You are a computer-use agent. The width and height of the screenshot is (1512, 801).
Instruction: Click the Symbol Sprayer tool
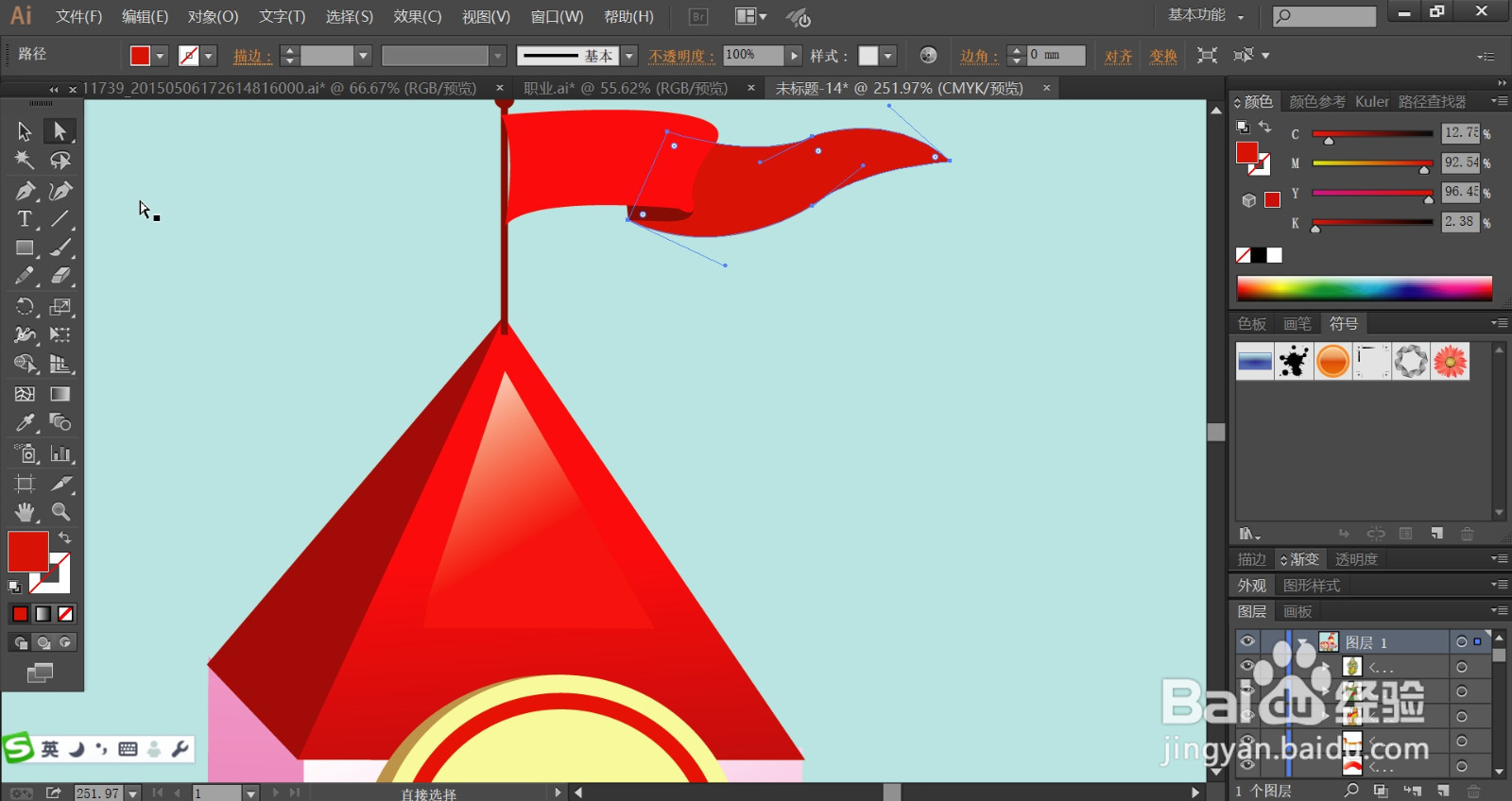[25, 453]
